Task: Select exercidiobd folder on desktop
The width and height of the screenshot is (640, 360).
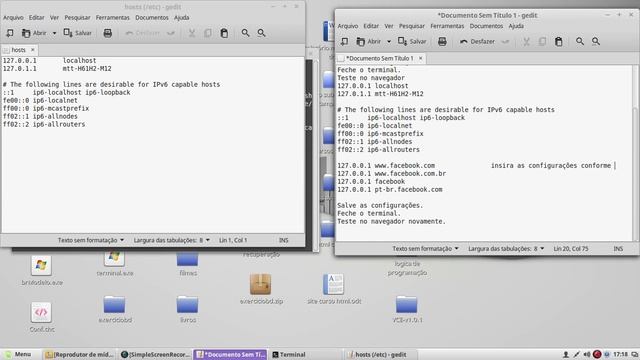Action: [x=115, y=309]
